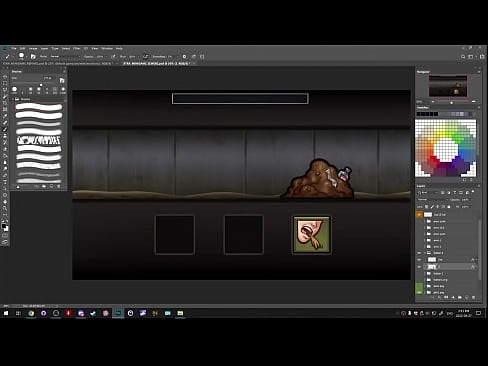Click the brush Size slider handle
This screenshot has height=366, width=488.
coord(41,85)
